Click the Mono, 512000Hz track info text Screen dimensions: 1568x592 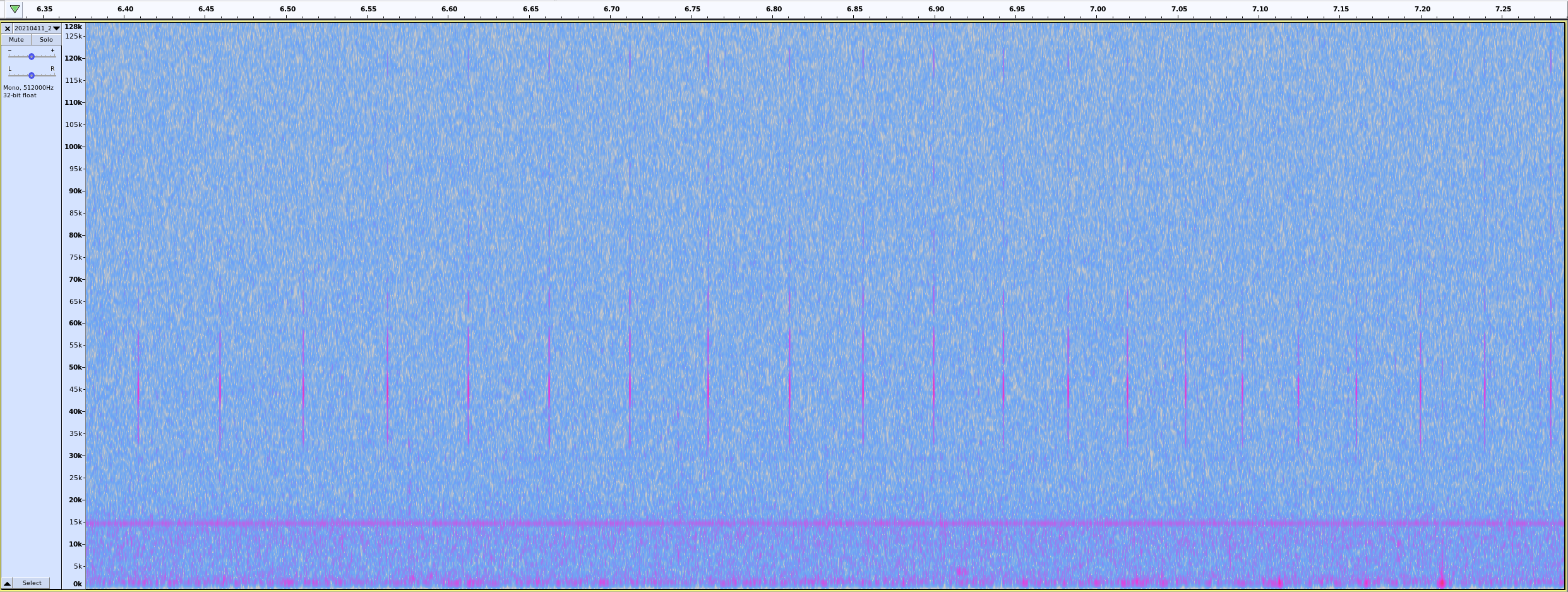click(x=28, y=88)
